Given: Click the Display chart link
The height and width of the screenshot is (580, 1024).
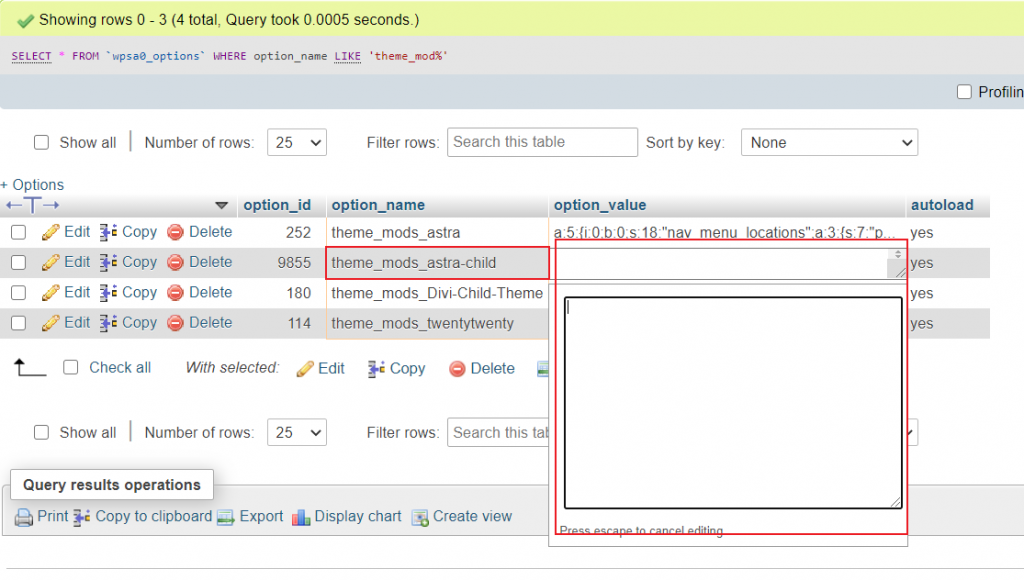Looking at the screenshot, I should point(358,517).
